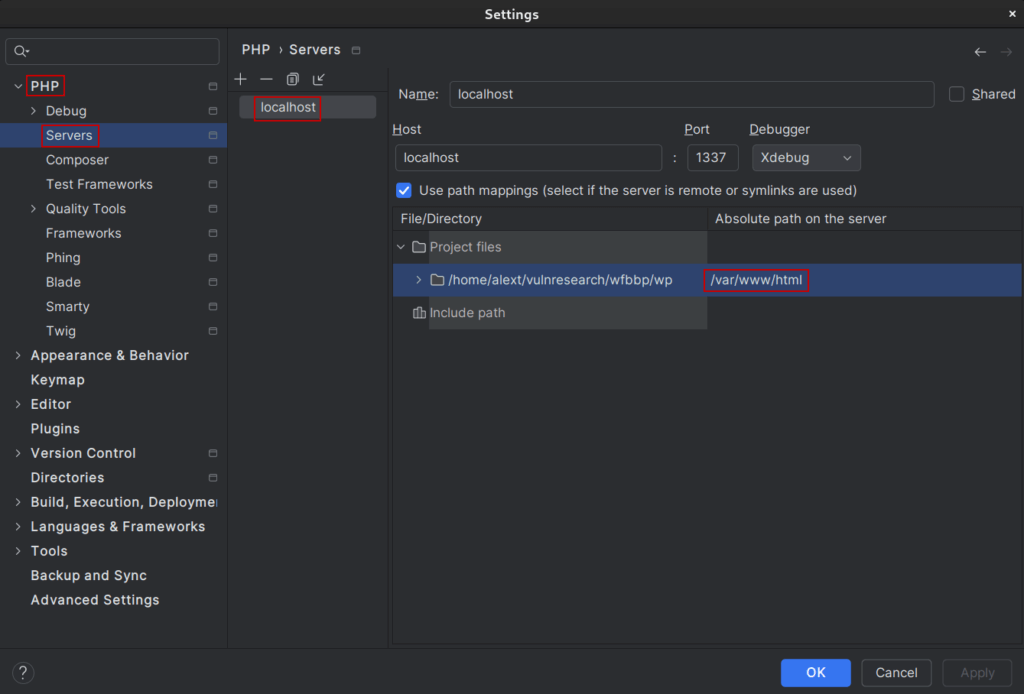1024x694 pixels.
Task: Click the settings search field
Action: point(112,51)
